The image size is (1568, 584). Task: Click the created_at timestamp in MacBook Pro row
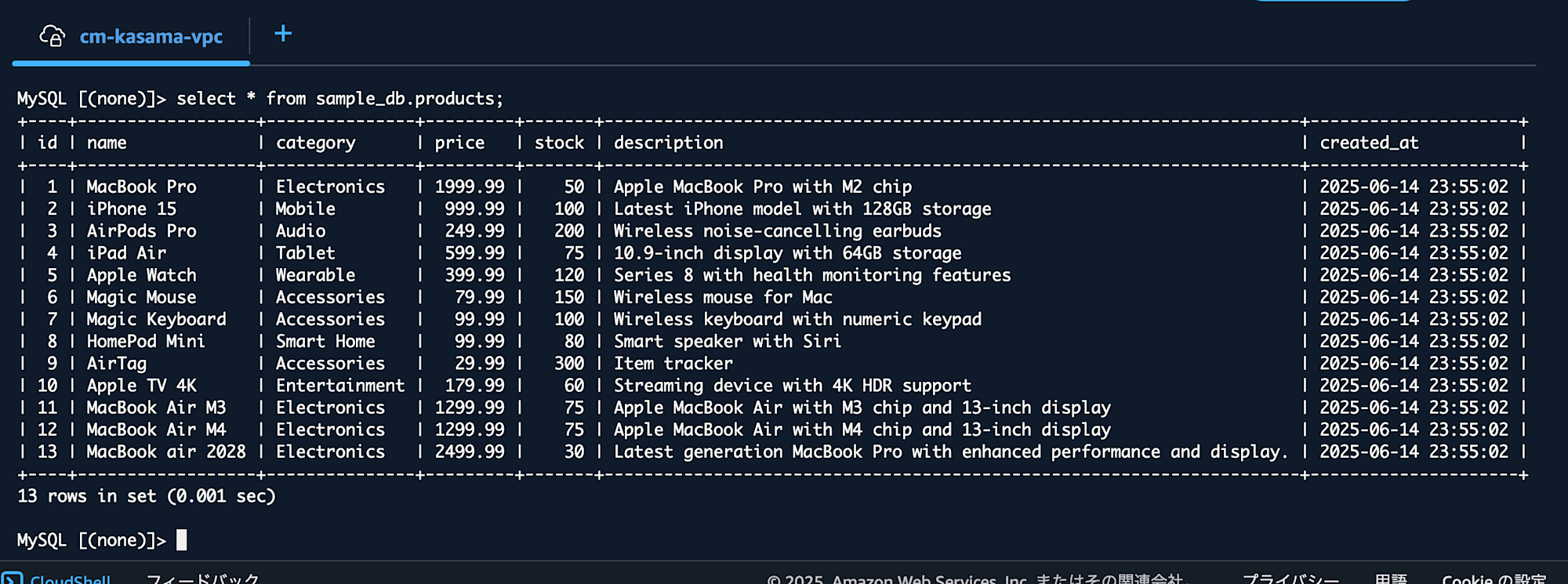1414,187
